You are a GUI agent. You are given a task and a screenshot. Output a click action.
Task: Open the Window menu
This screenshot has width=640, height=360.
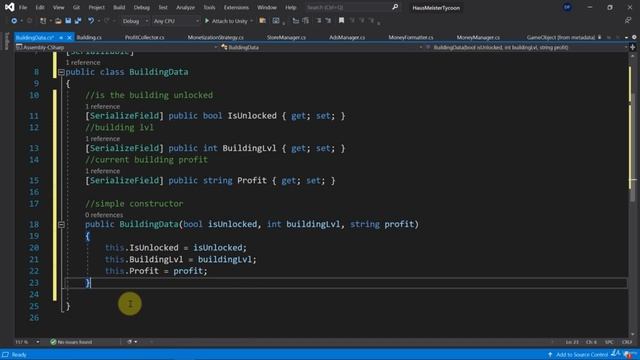click(x=267, y=7)
